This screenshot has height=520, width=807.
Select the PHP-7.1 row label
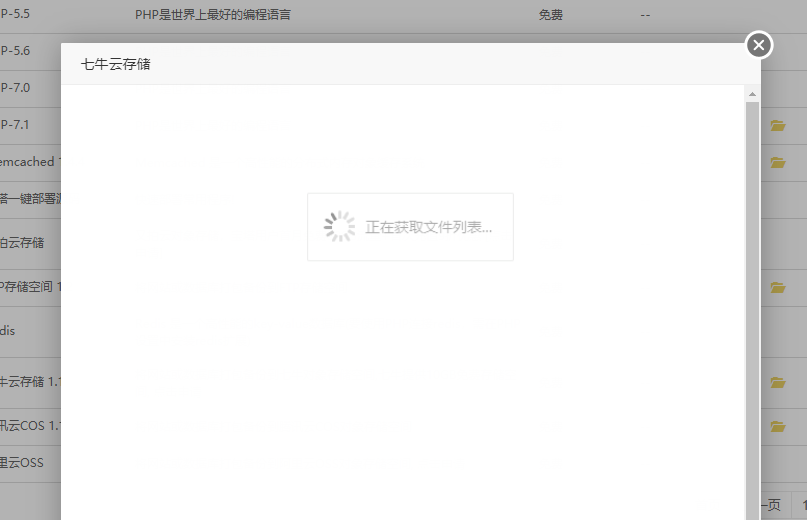pyautogui.click(x=15, y=125)
